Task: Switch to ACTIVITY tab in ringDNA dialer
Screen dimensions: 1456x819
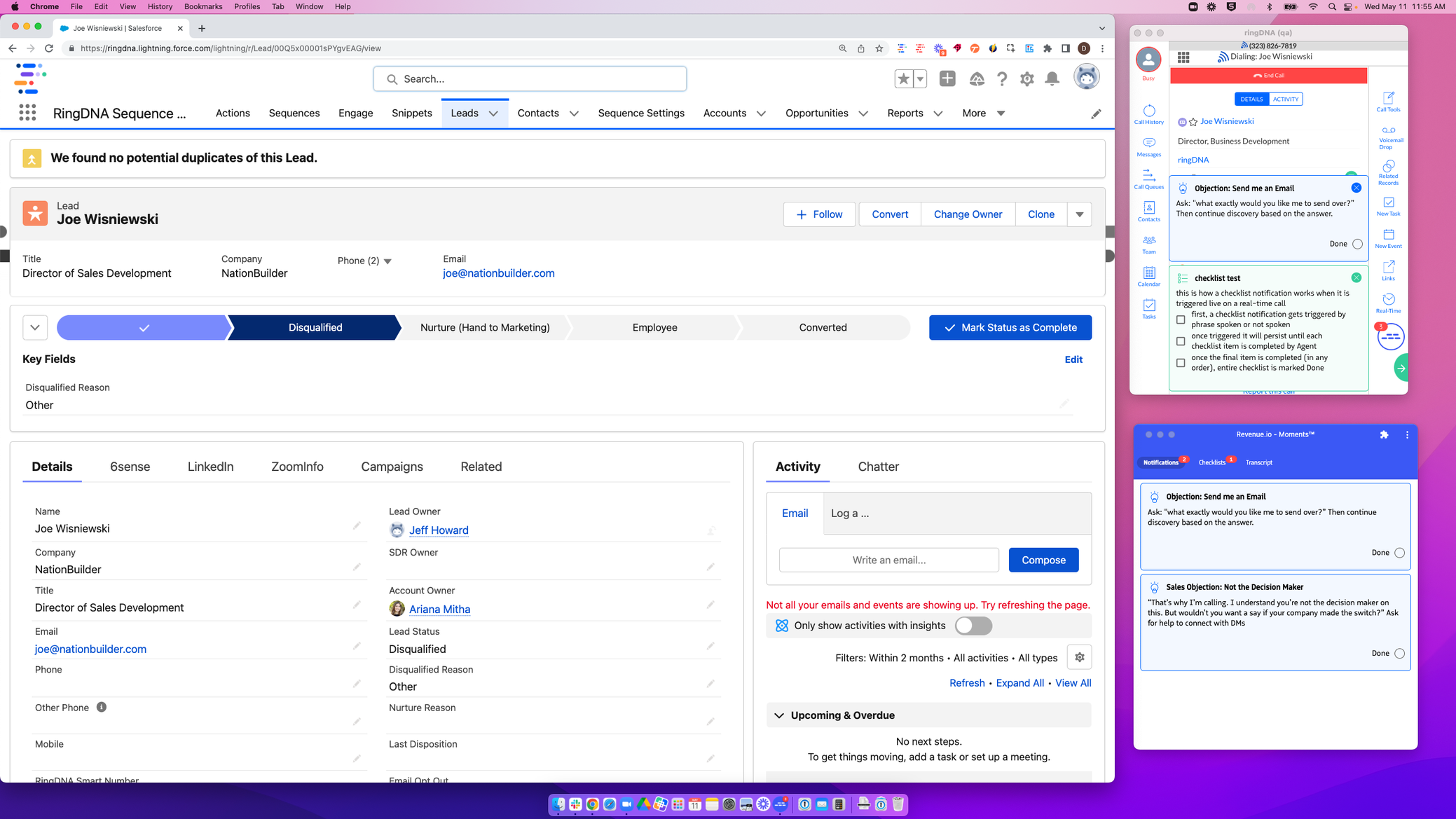Action: point(1285,99)
